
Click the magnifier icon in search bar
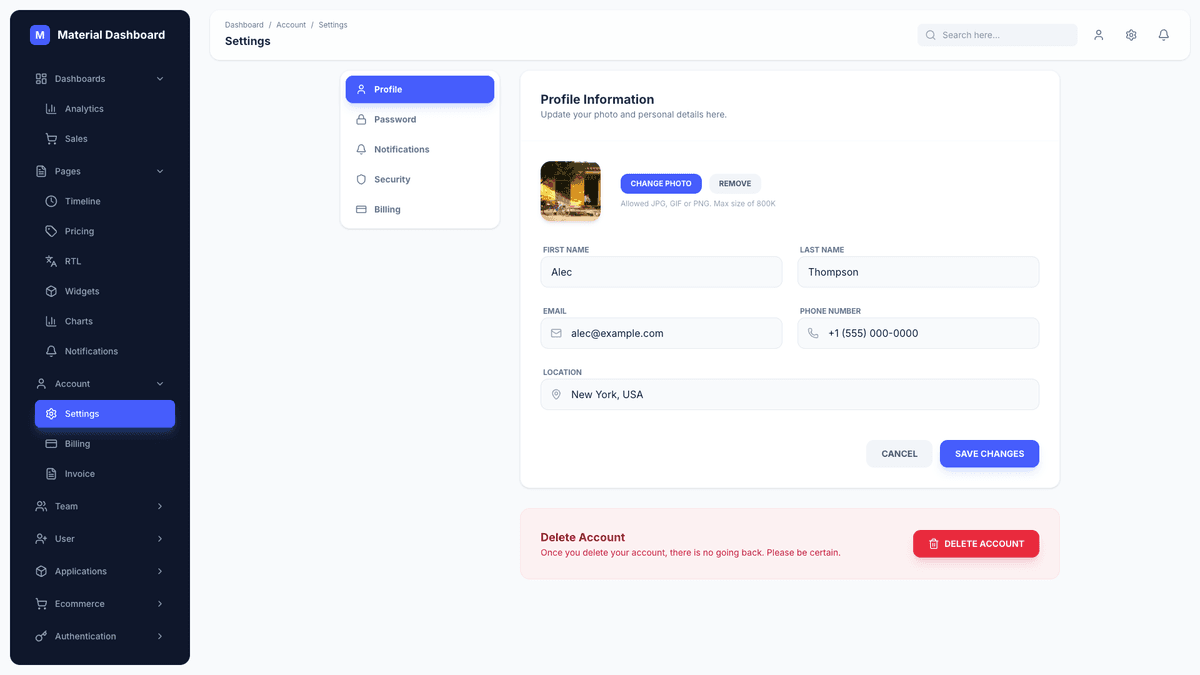point(930,35)
